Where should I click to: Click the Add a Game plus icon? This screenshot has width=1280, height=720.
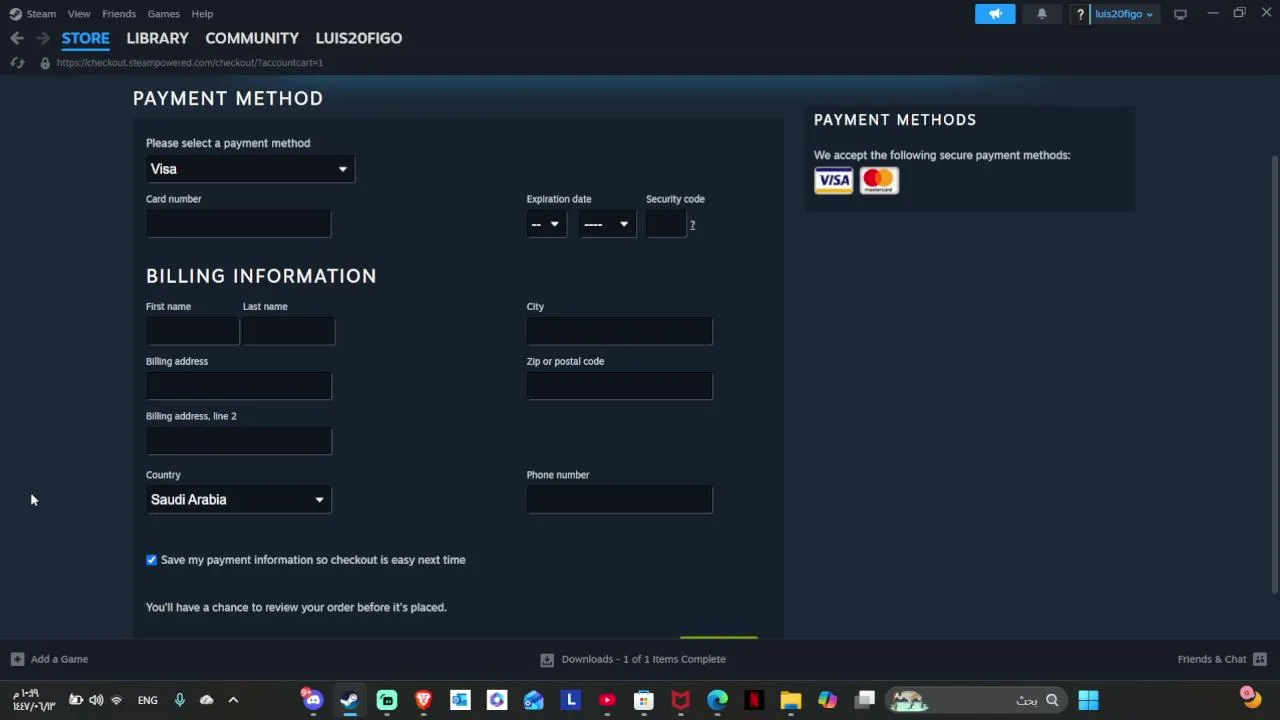point(17,659)
